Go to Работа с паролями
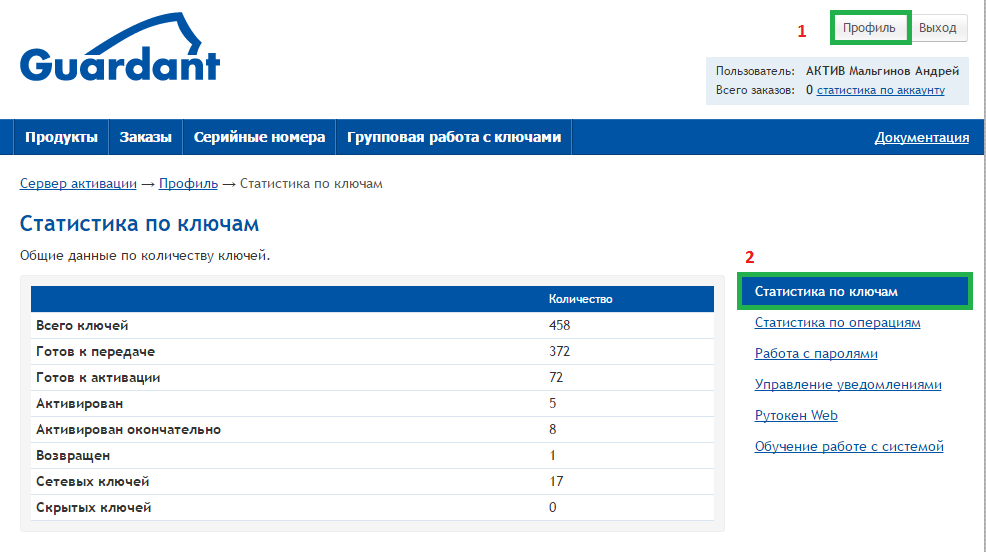This screenshot has height=552, width=986. (x=816, y=354)
